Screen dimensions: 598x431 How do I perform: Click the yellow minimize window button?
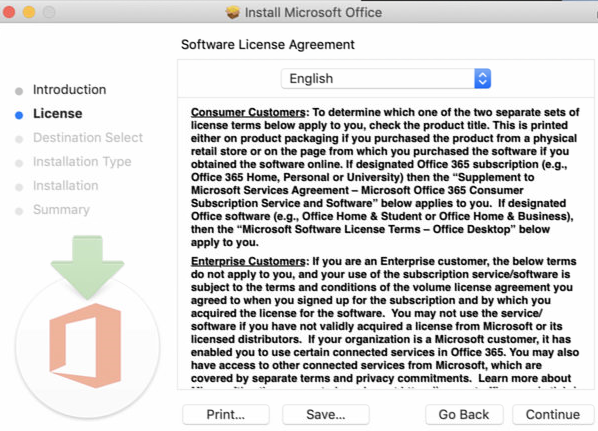(29, 12)
